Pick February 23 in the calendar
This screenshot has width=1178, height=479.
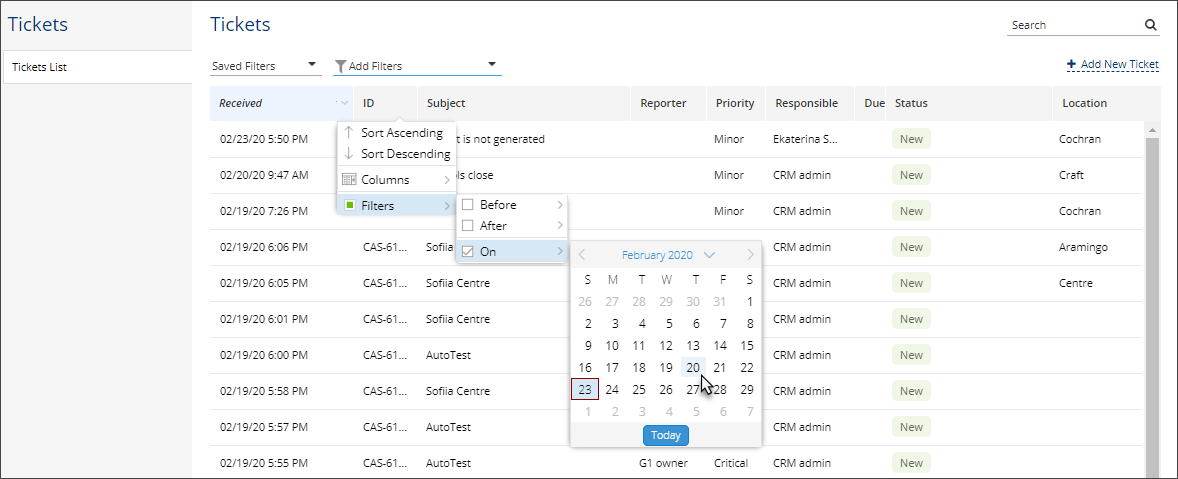(585, 390)
